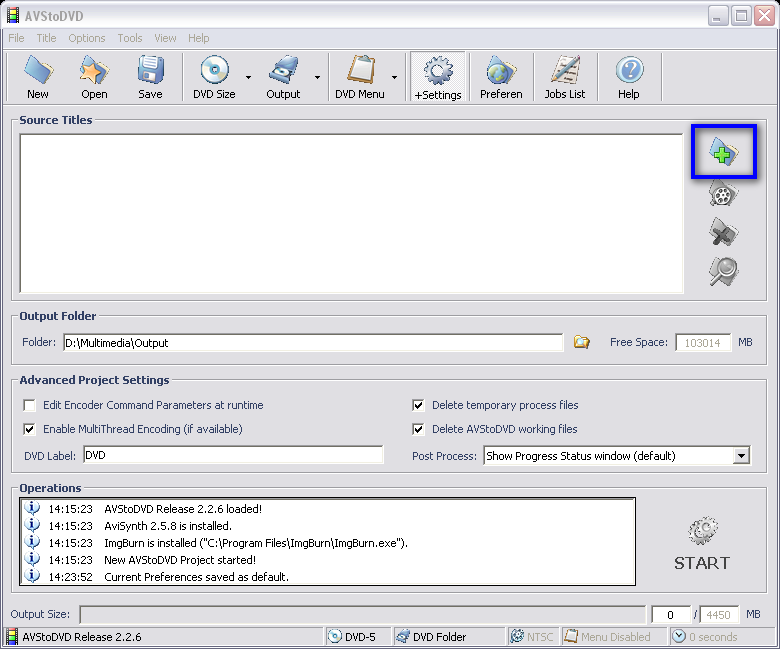This screenshot has height=649, width=780.
Task: Click the Output Size progress bar
Action: tap(362, 614)
